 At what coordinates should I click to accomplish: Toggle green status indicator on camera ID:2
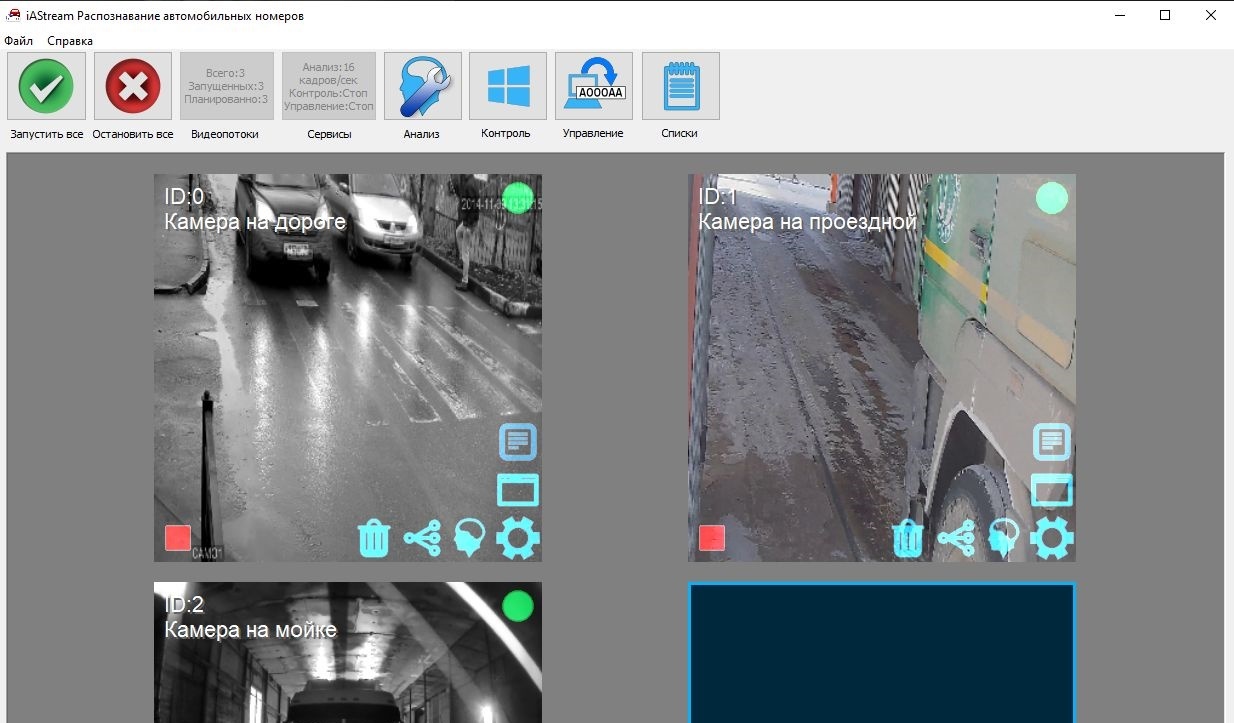[518, 606]
